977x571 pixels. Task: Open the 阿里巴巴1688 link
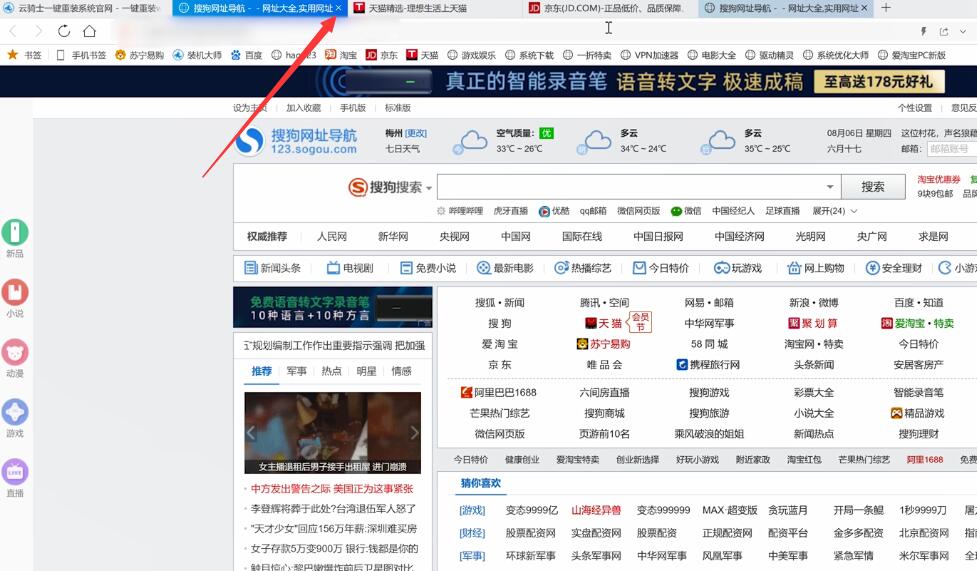[x=499, y=392]
